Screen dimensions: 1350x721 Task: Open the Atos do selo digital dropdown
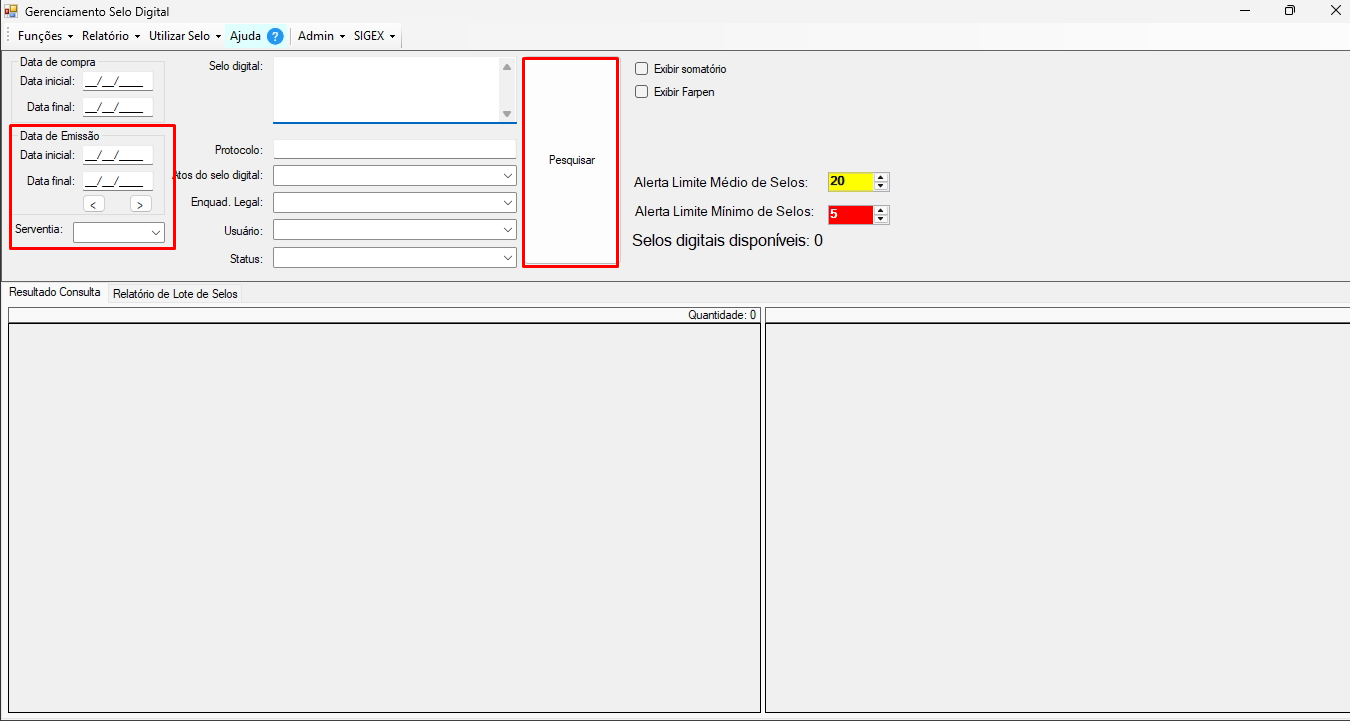point(507,175)
